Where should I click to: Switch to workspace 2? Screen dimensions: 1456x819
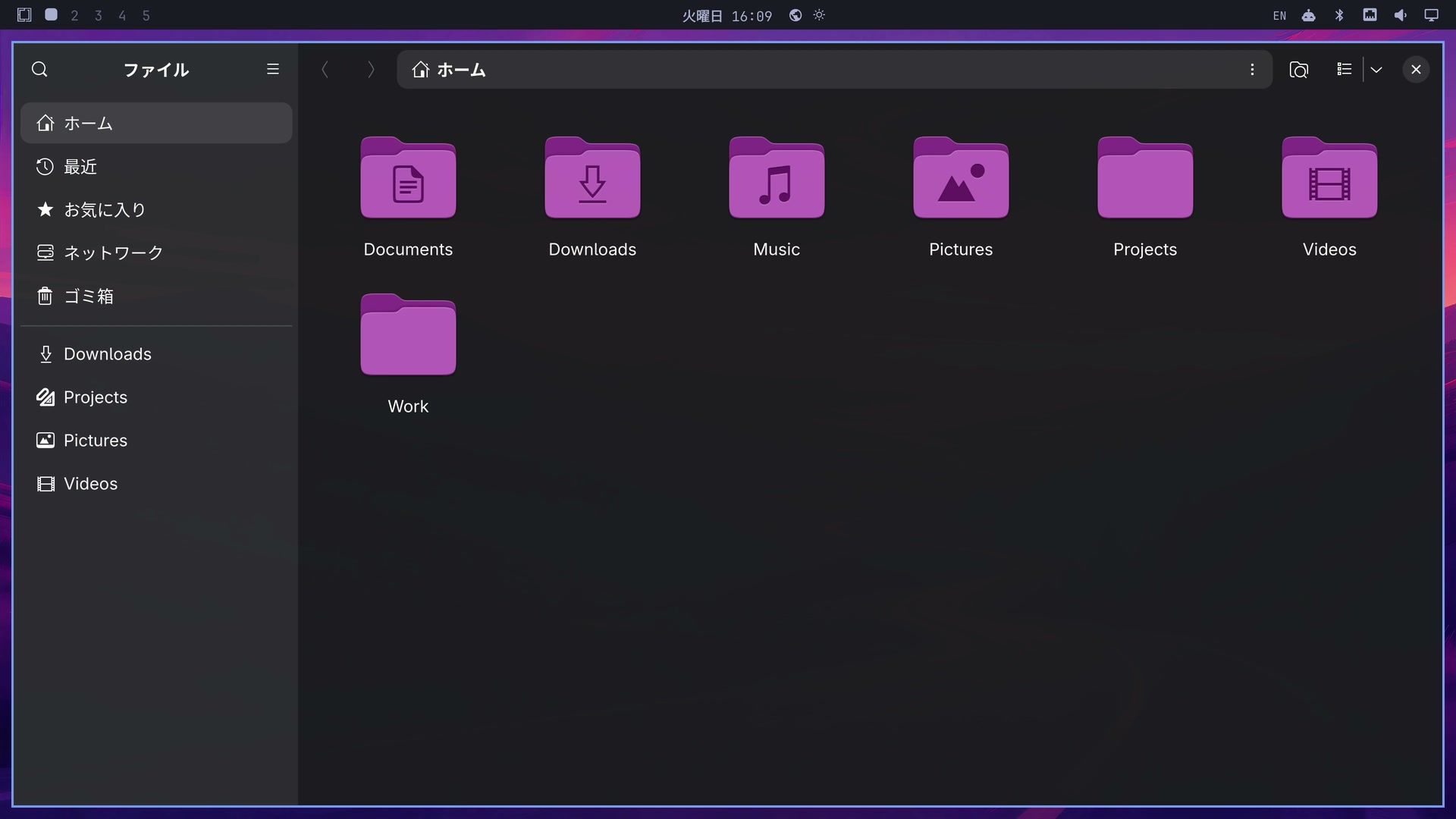coord(74,15)
